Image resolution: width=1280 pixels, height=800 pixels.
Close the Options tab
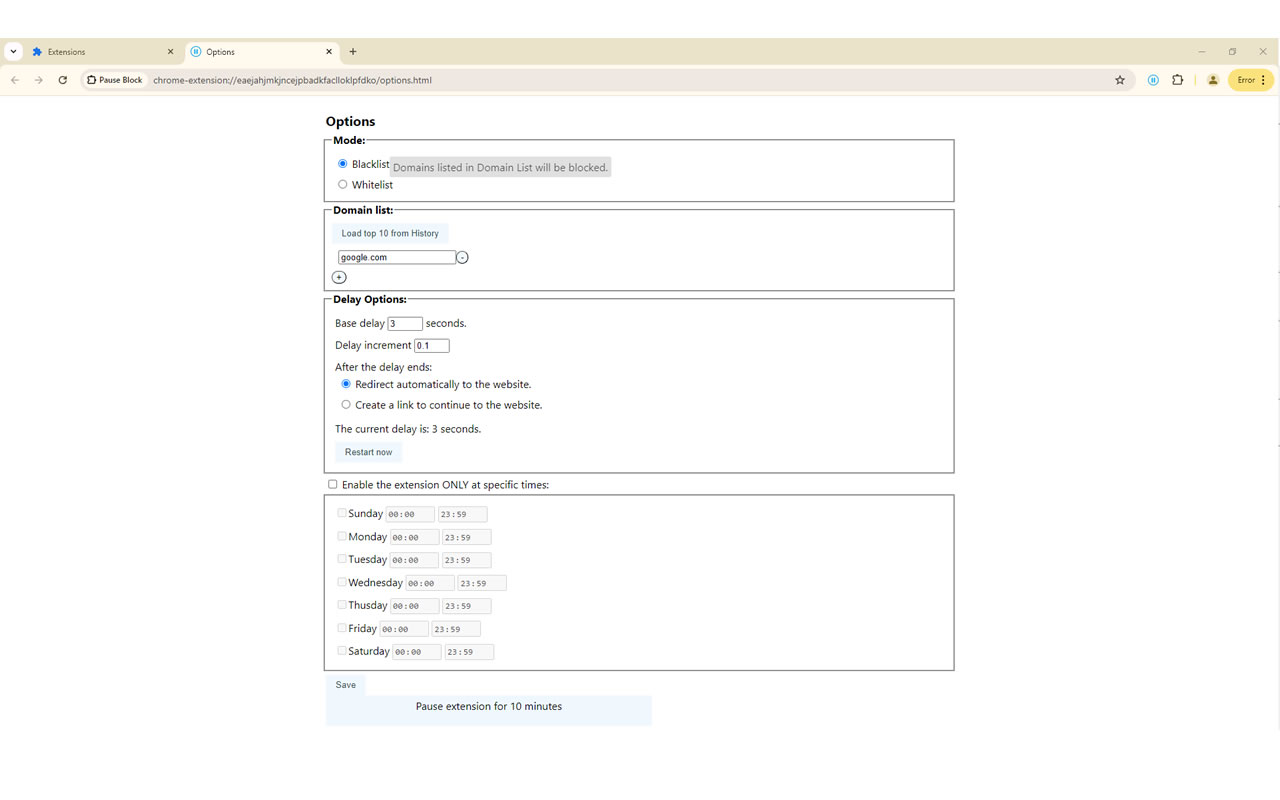329,52
